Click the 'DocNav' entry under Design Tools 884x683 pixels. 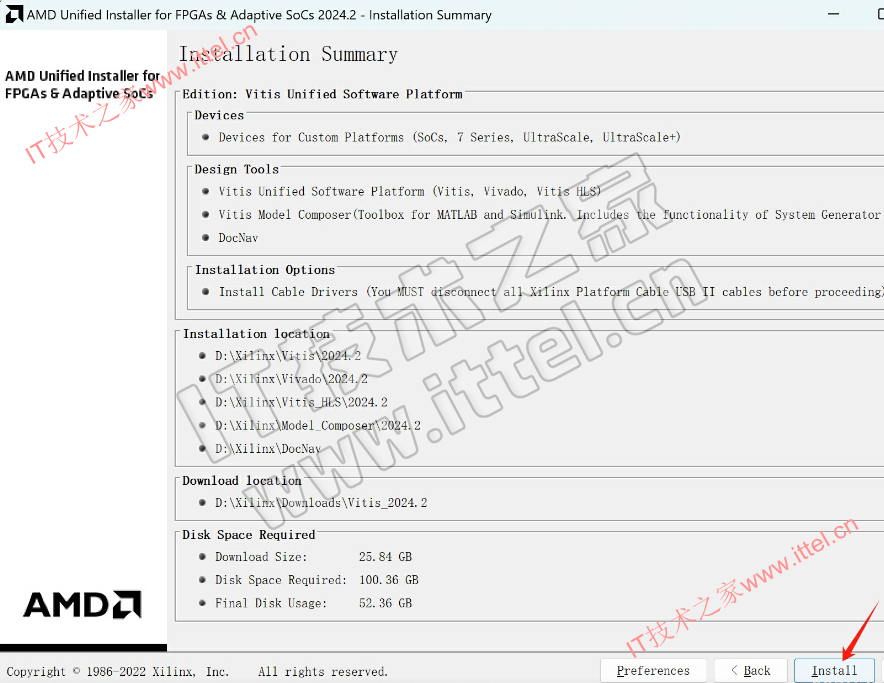pos(238,238)
